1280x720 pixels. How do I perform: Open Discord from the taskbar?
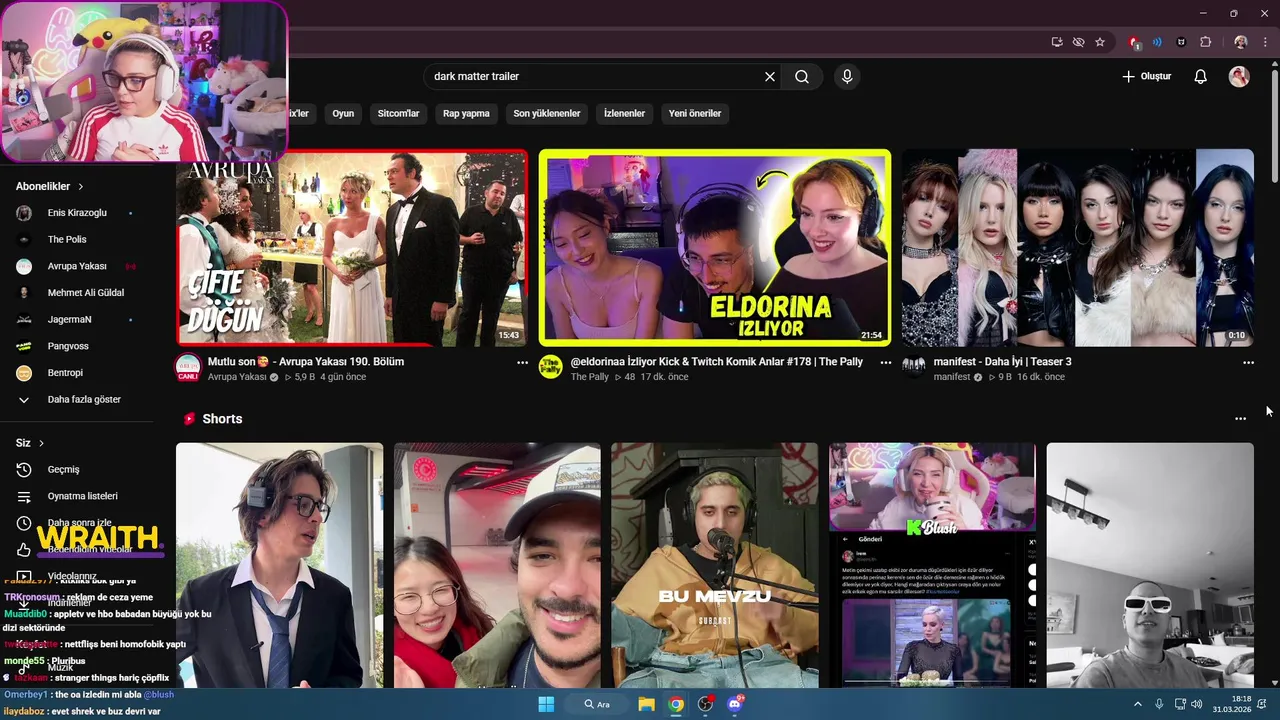click(736, 704)
